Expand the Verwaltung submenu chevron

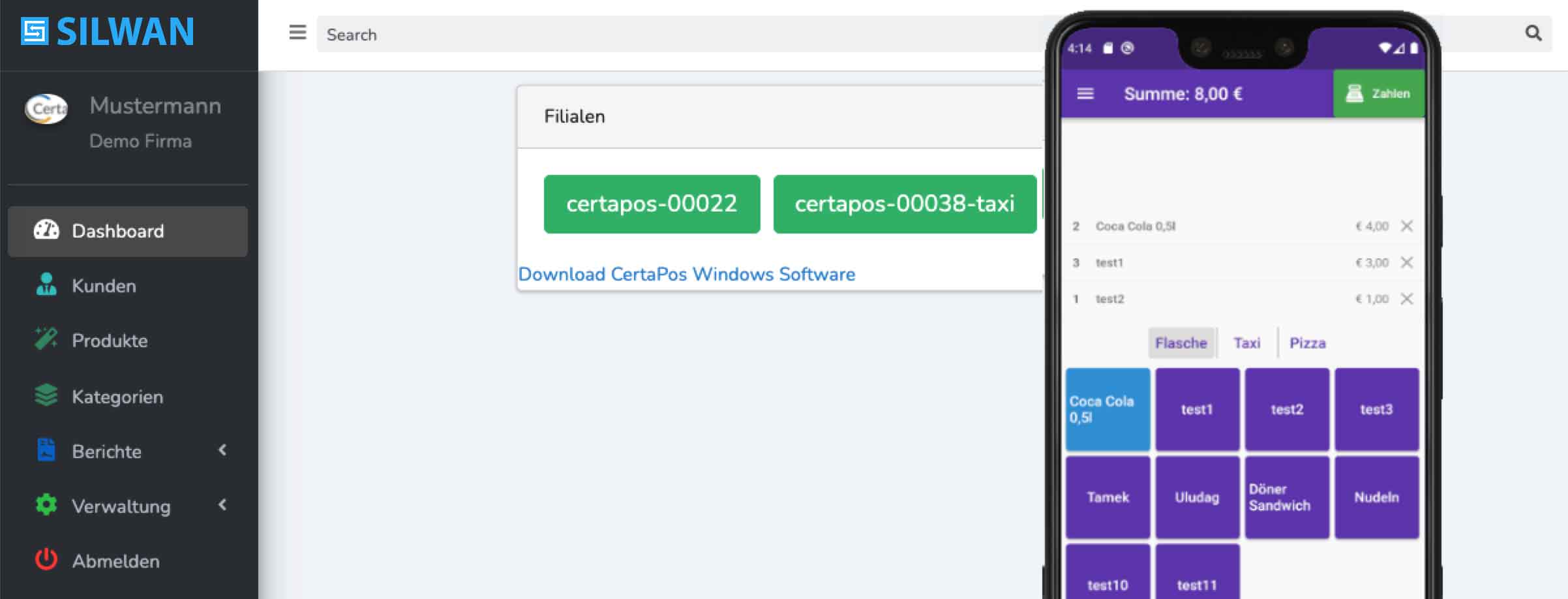[x=223, y=505]
